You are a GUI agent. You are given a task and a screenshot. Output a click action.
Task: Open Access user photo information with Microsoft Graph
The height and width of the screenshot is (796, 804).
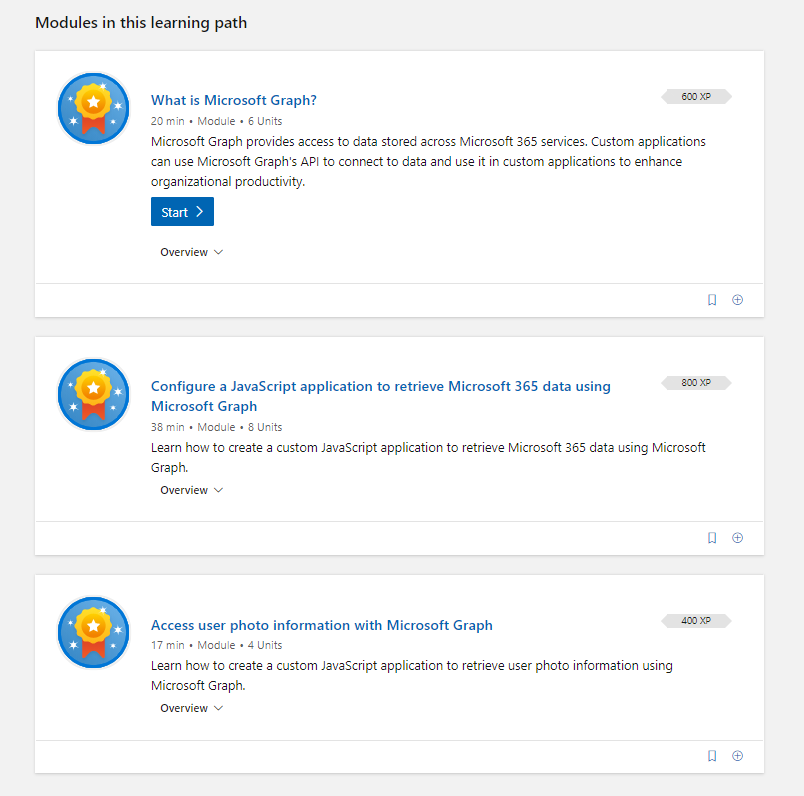321,625
